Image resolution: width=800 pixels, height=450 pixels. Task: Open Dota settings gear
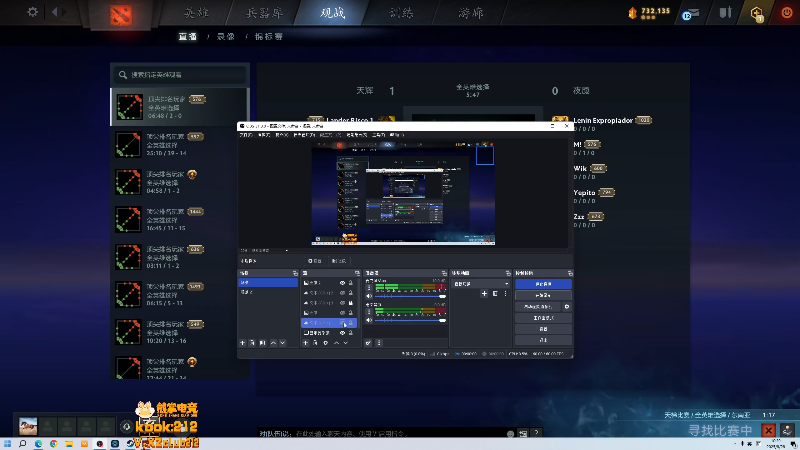[x=33, y=12]
